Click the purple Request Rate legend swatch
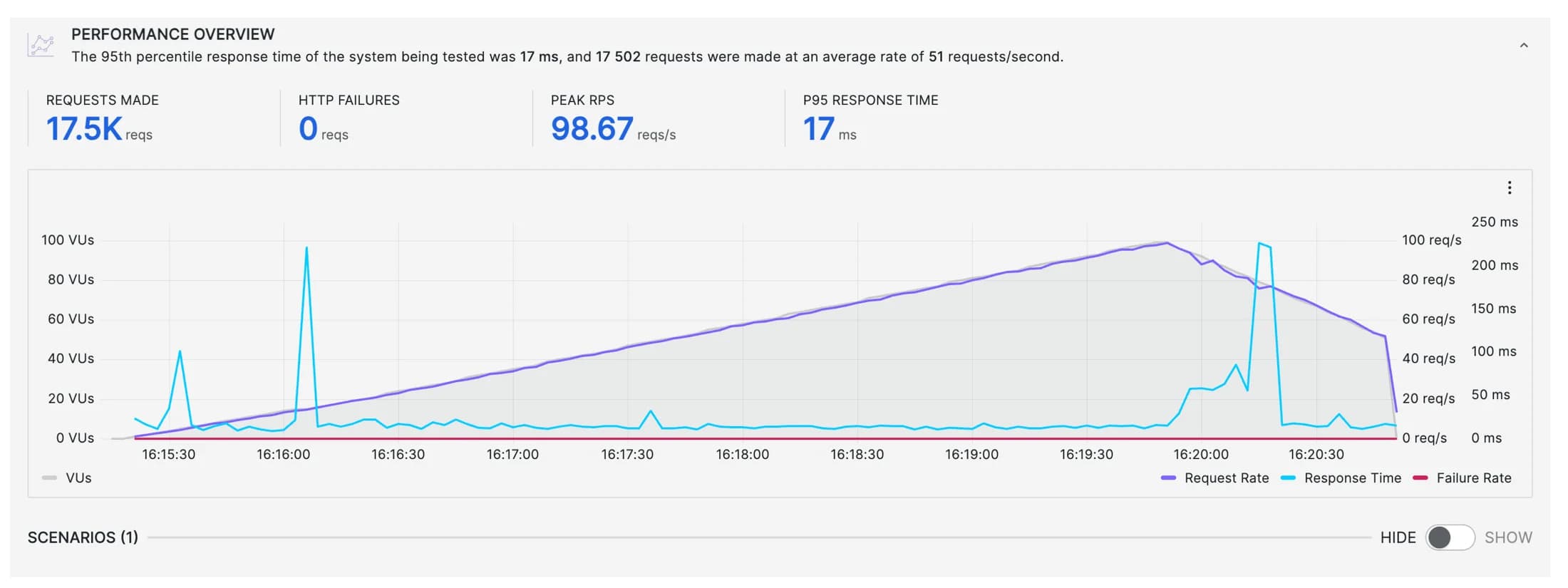Viewport: 1568px width, 588px height. pyautogui.click(x=1168, y=478)
